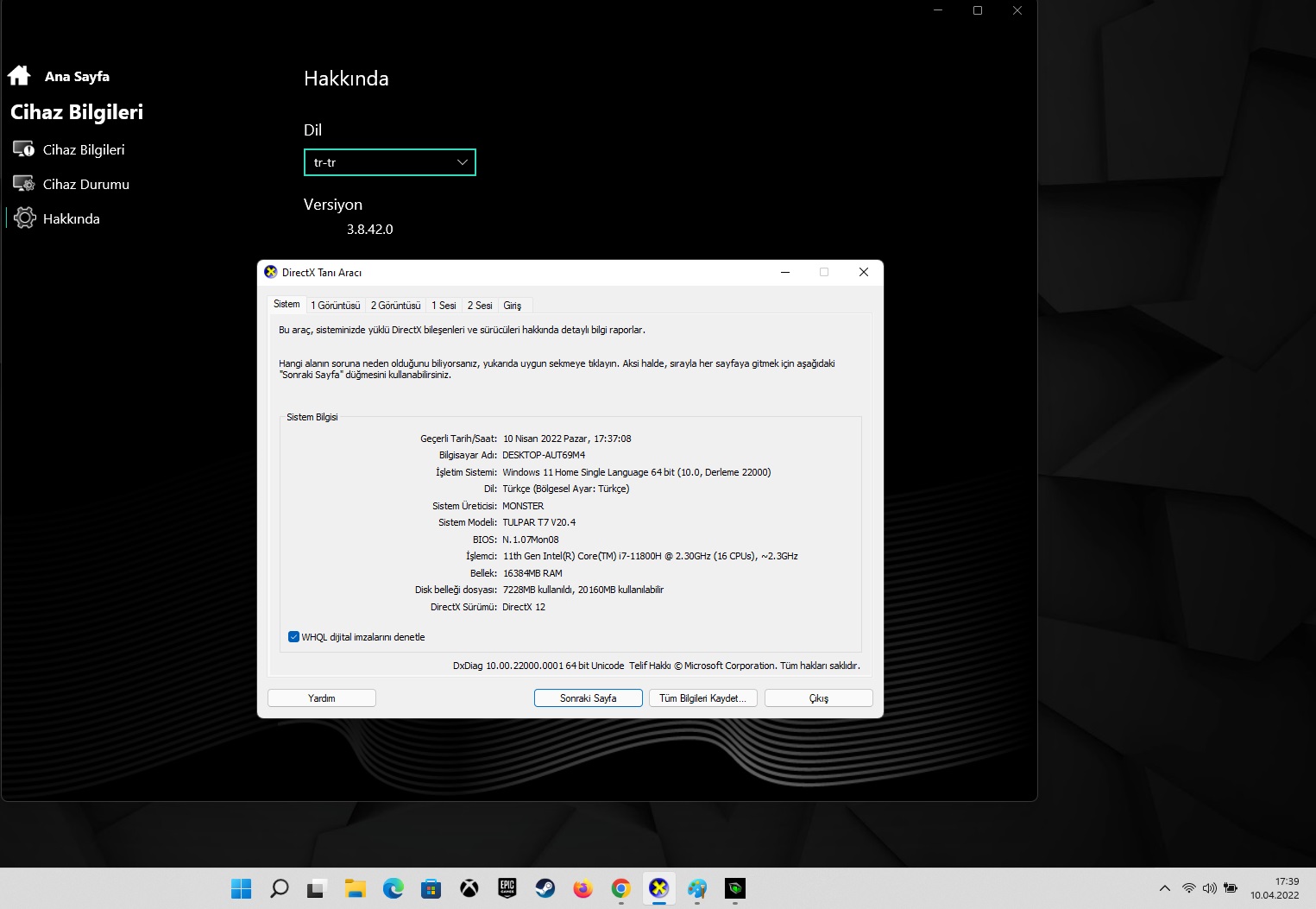
Task: Click the Cihaz Durumu monitor gear icon
Action: 23,184
